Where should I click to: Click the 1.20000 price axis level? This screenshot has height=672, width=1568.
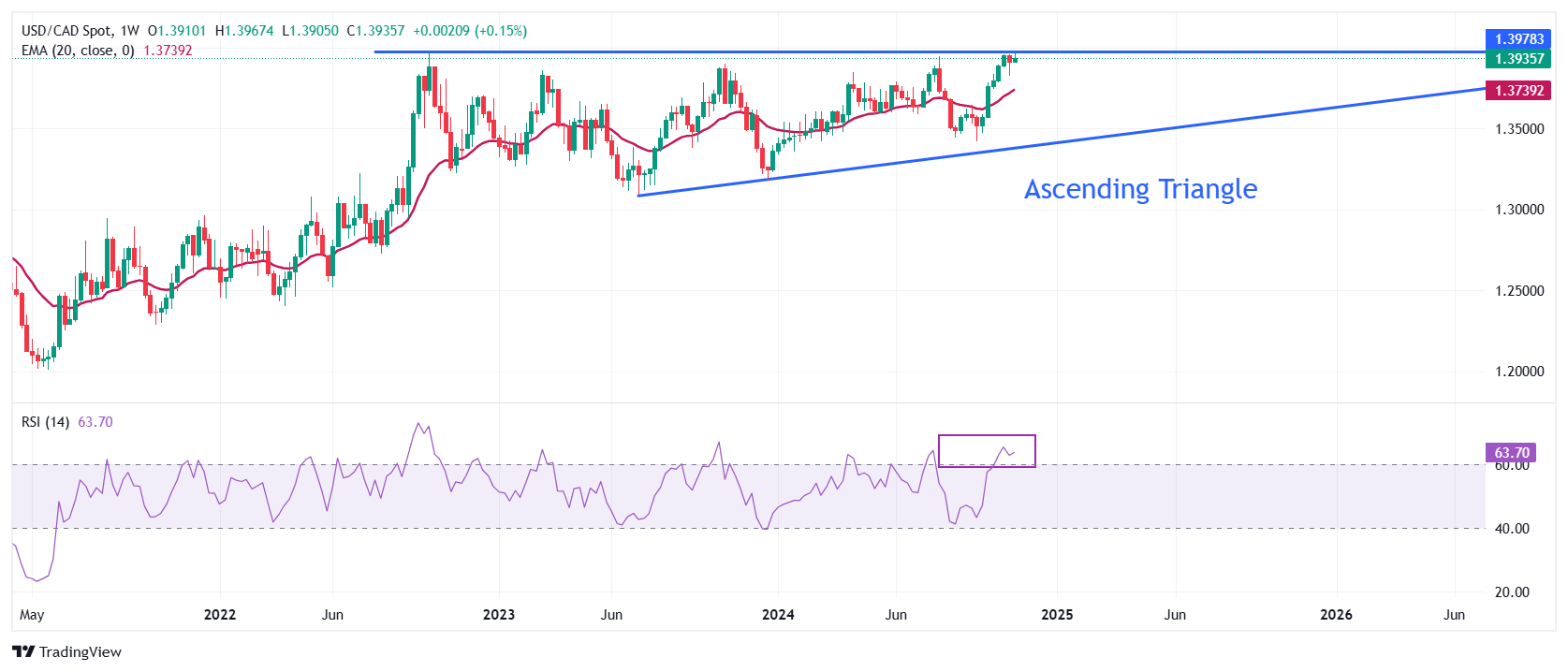coord(1518,372)
